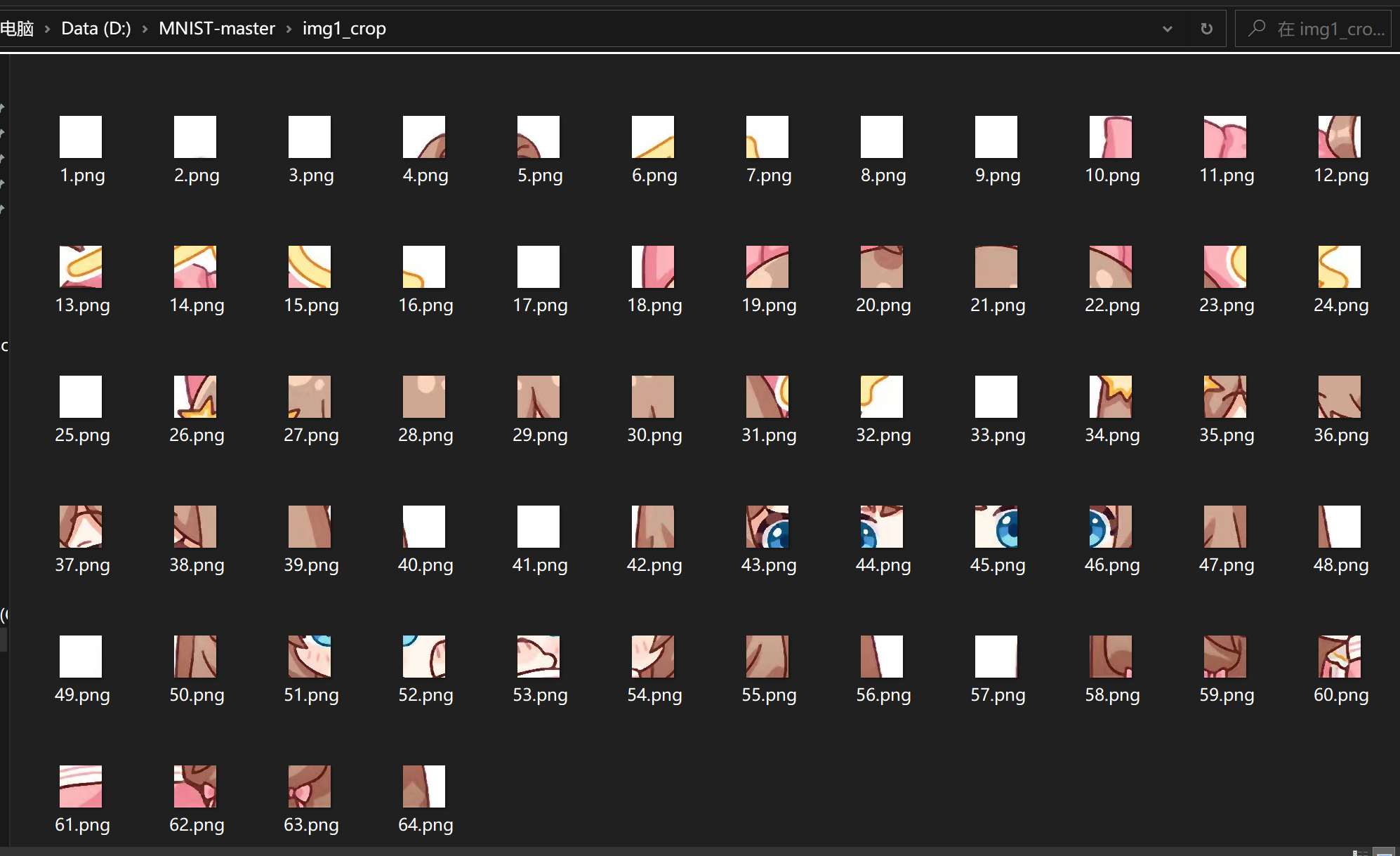The image size is (1400, 856).
Task: Click the file name 5.png
Action: coord(540,176)
